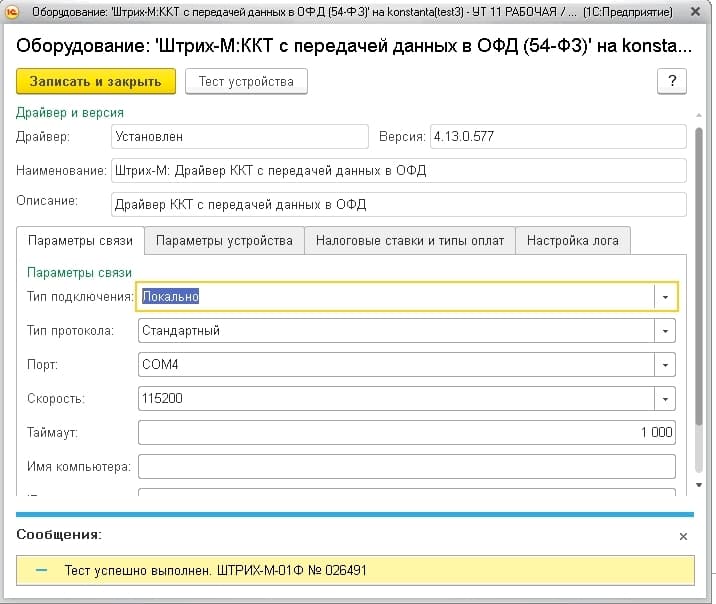
Task: Click message Тест успешно выполнен
Action: (215, 570)
